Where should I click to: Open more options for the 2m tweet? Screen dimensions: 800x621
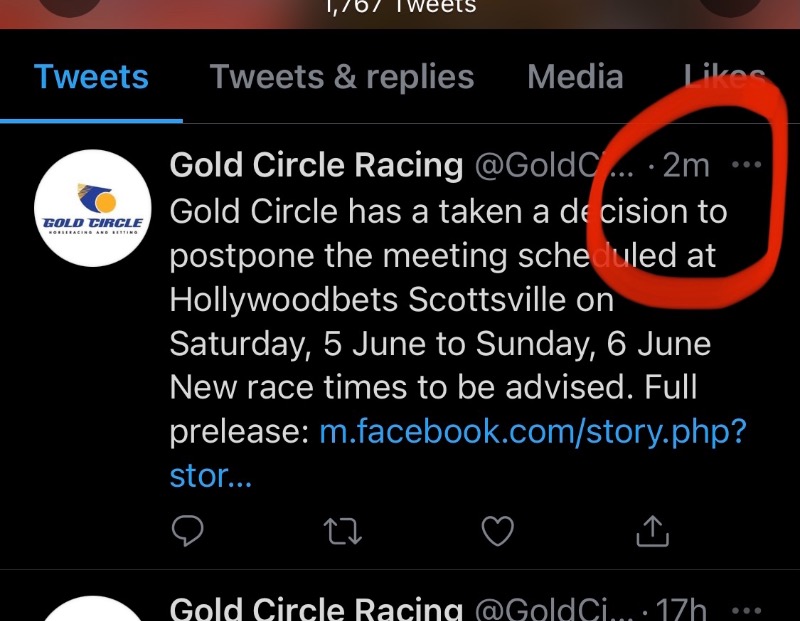click(x=747, y=165)
